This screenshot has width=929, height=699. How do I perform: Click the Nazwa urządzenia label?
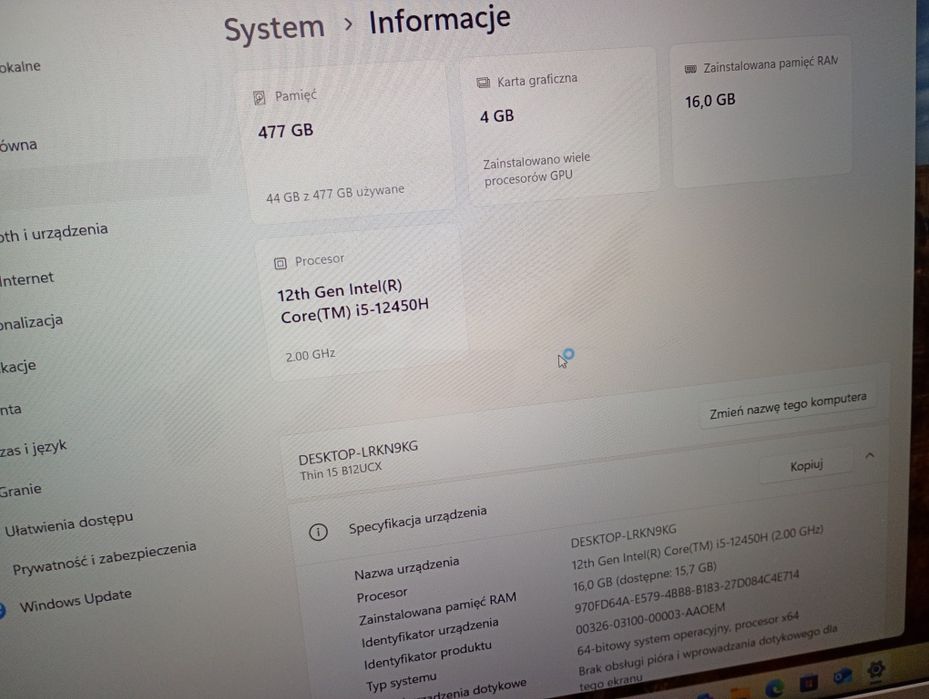[406, 569]
